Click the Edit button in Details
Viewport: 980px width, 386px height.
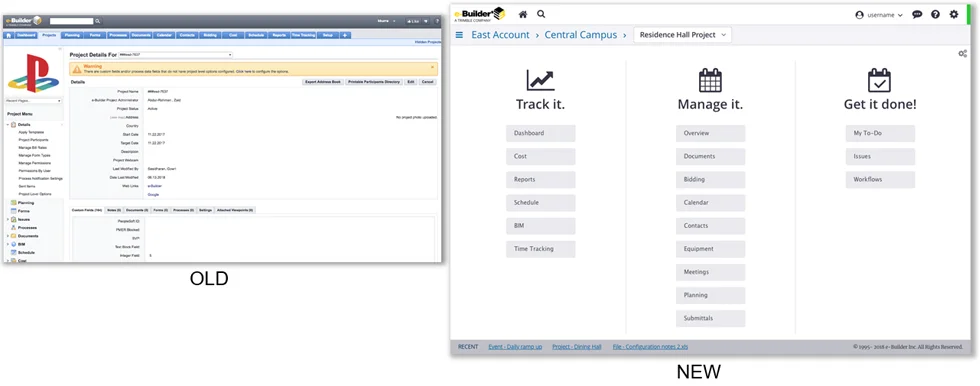point(411,82)
